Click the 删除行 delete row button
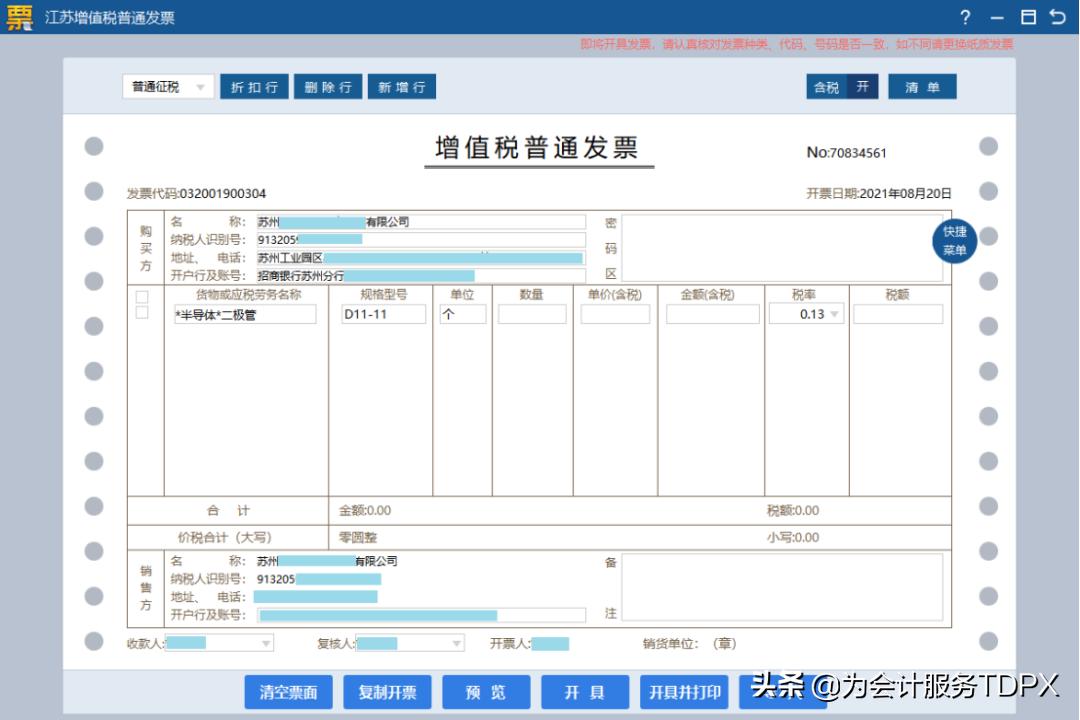This screenshot has width=1080, height=720. click(327, 86)
